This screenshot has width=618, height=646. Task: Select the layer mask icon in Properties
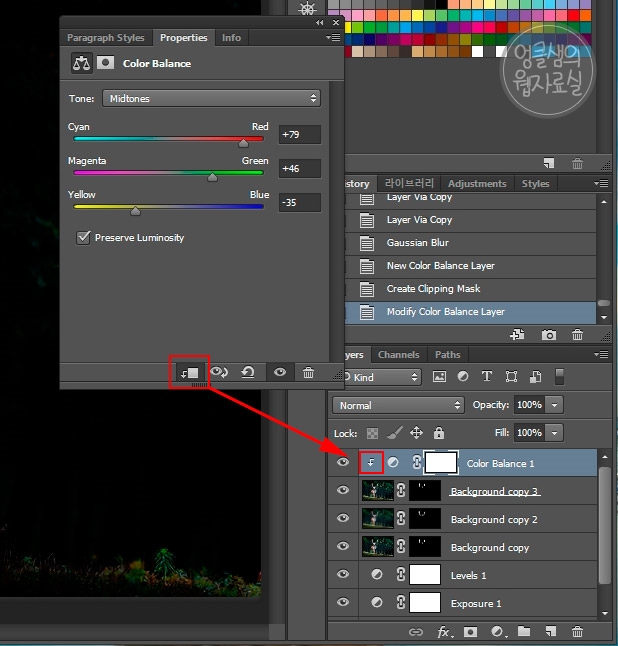pos(105,63)
